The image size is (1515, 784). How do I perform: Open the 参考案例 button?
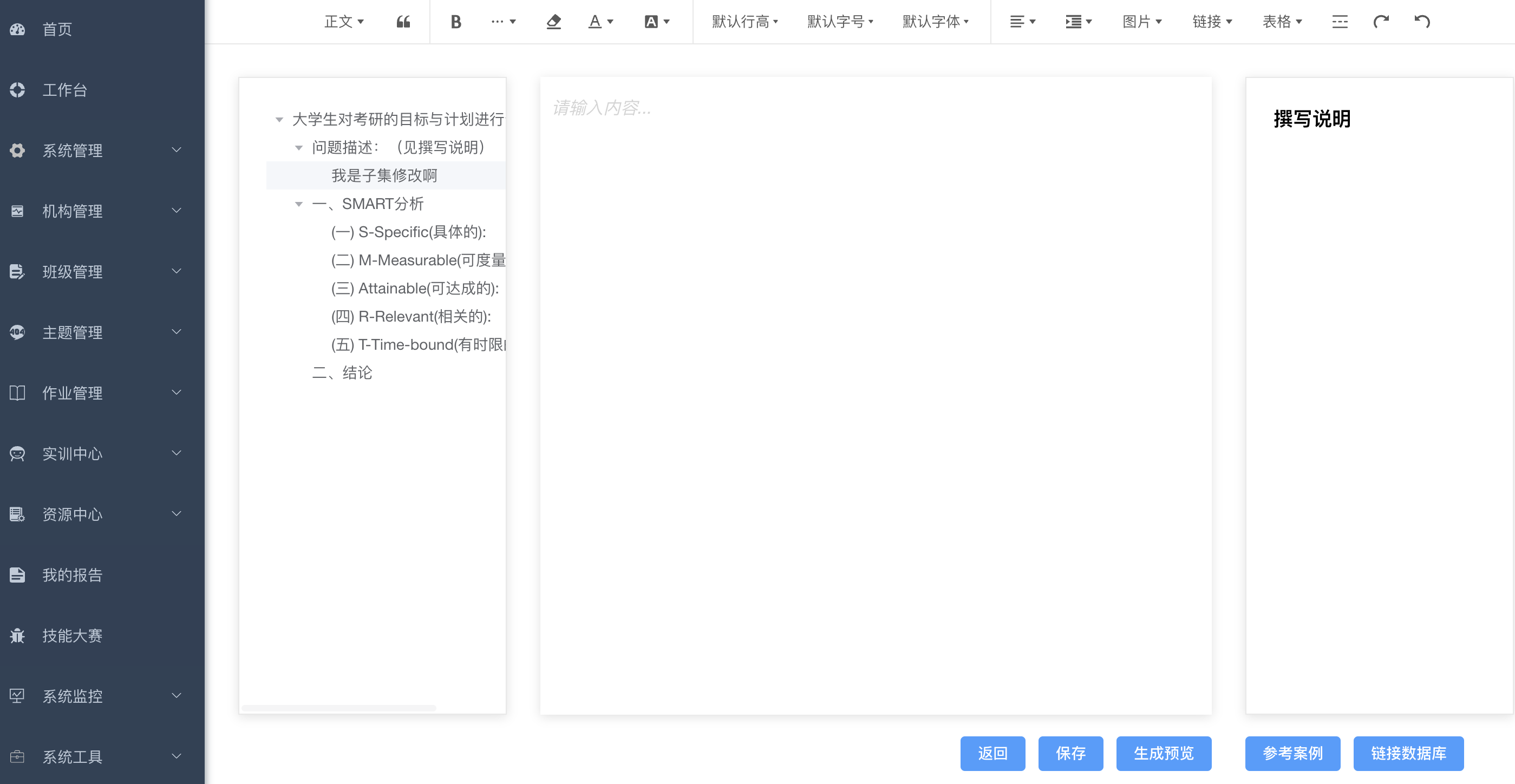(1292, 754)
